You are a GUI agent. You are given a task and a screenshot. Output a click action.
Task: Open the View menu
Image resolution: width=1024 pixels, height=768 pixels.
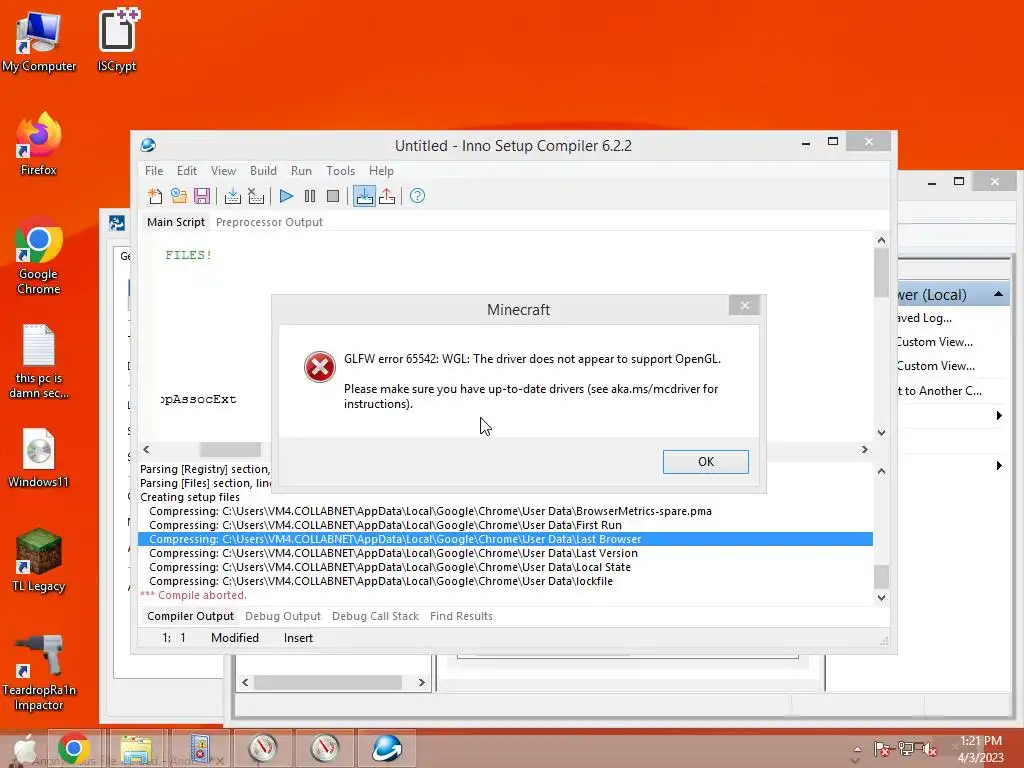point(223,170)
